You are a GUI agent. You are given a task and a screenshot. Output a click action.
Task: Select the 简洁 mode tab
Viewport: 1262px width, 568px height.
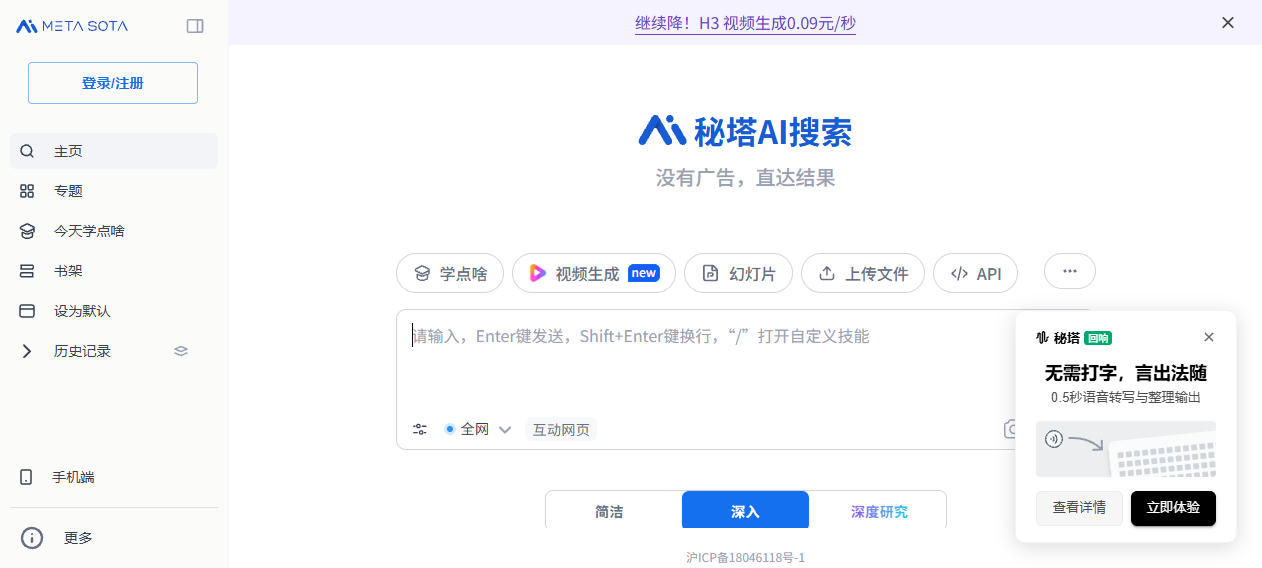[x=609, y=511]
